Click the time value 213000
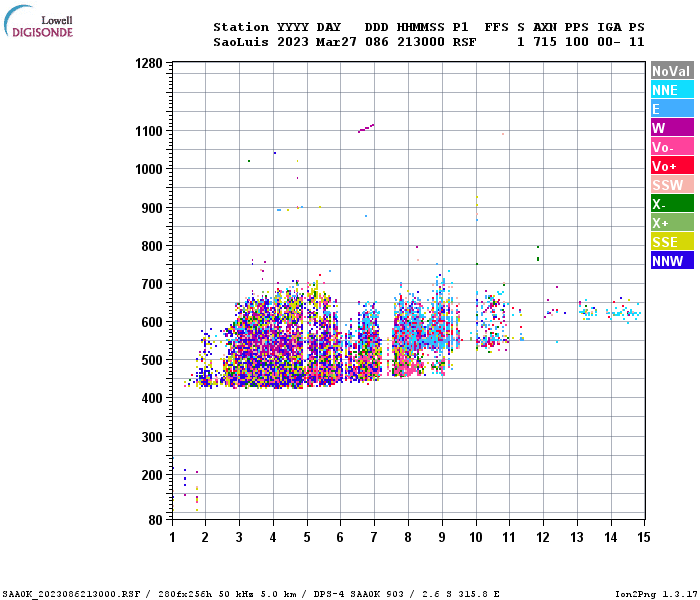Image resolution: width=700 pixels, height=600 pixels. 421,42
